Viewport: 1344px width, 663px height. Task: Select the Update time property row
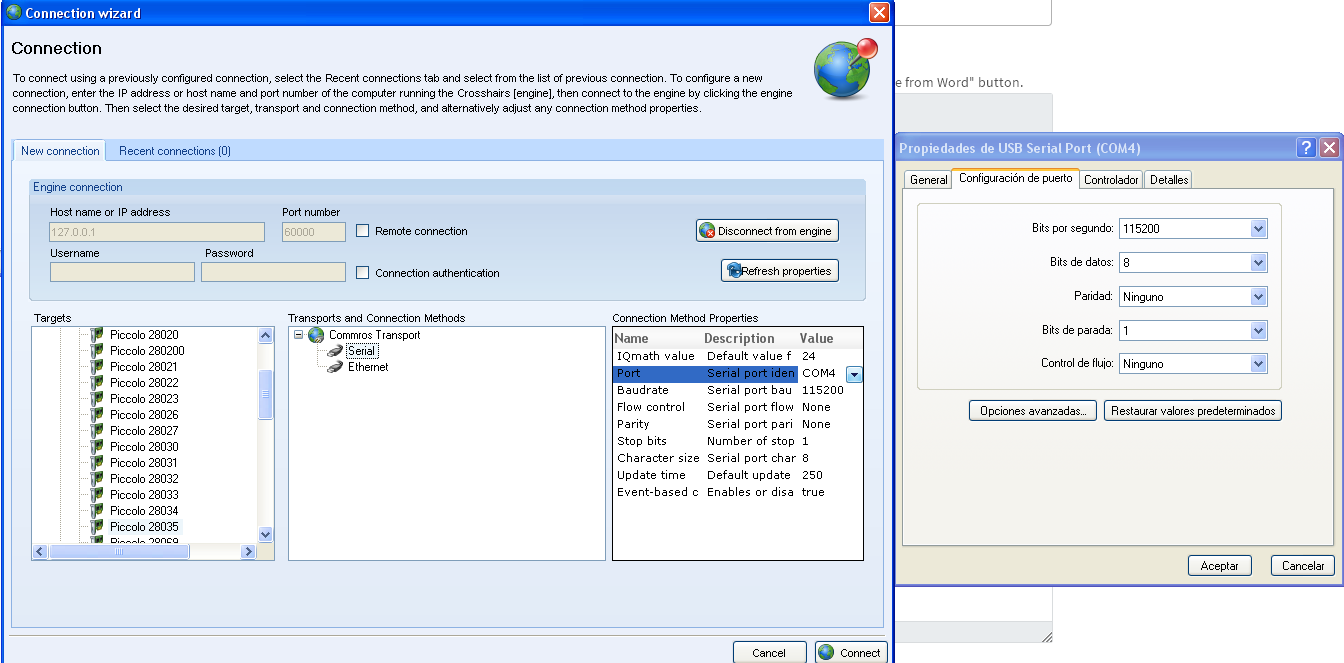[x=737, y=475]
